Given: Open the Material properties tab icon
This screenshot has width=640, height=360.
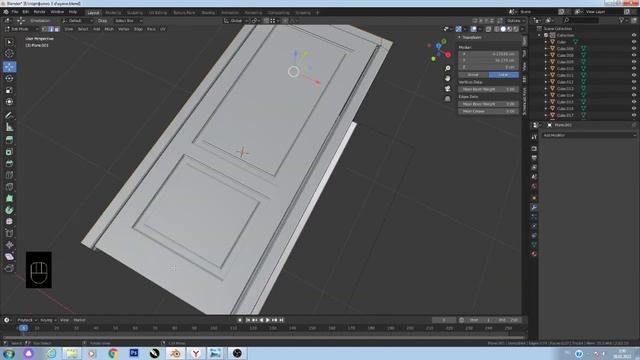Looking at the screenshot, I should (534, 254).
